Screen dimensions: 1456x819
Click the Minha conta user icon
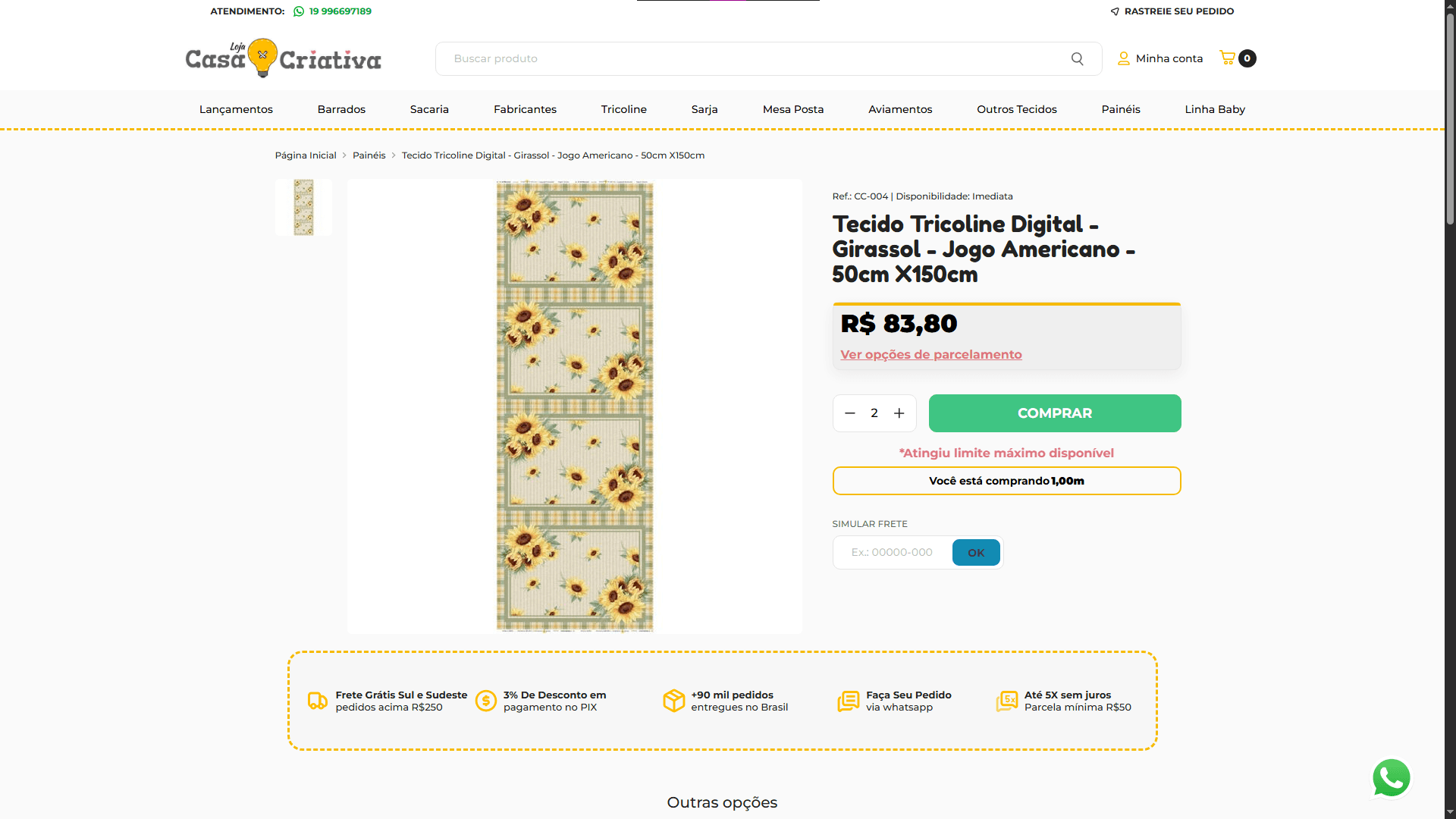[x=1123, y=58]
